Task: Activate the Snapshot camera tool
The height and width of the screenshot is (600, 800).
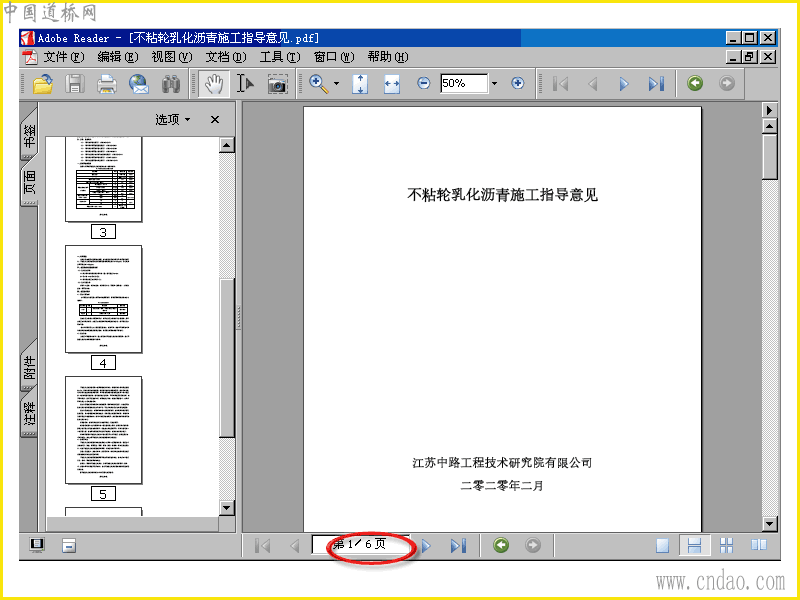Action: pos(278,83)
